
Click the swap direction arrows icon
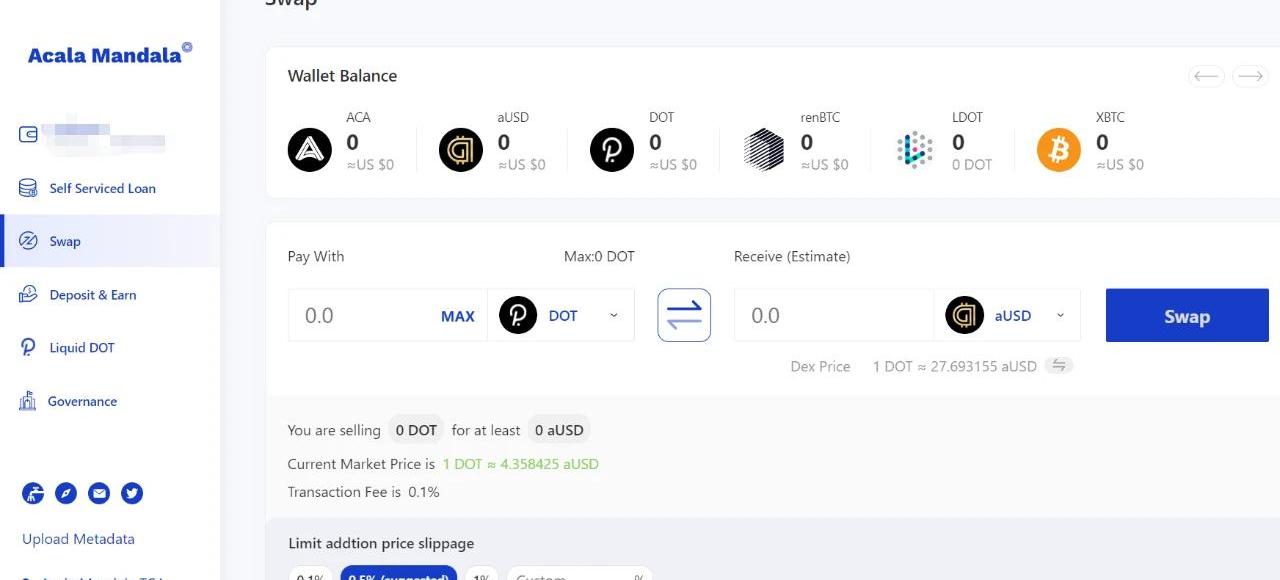(684, 315)
